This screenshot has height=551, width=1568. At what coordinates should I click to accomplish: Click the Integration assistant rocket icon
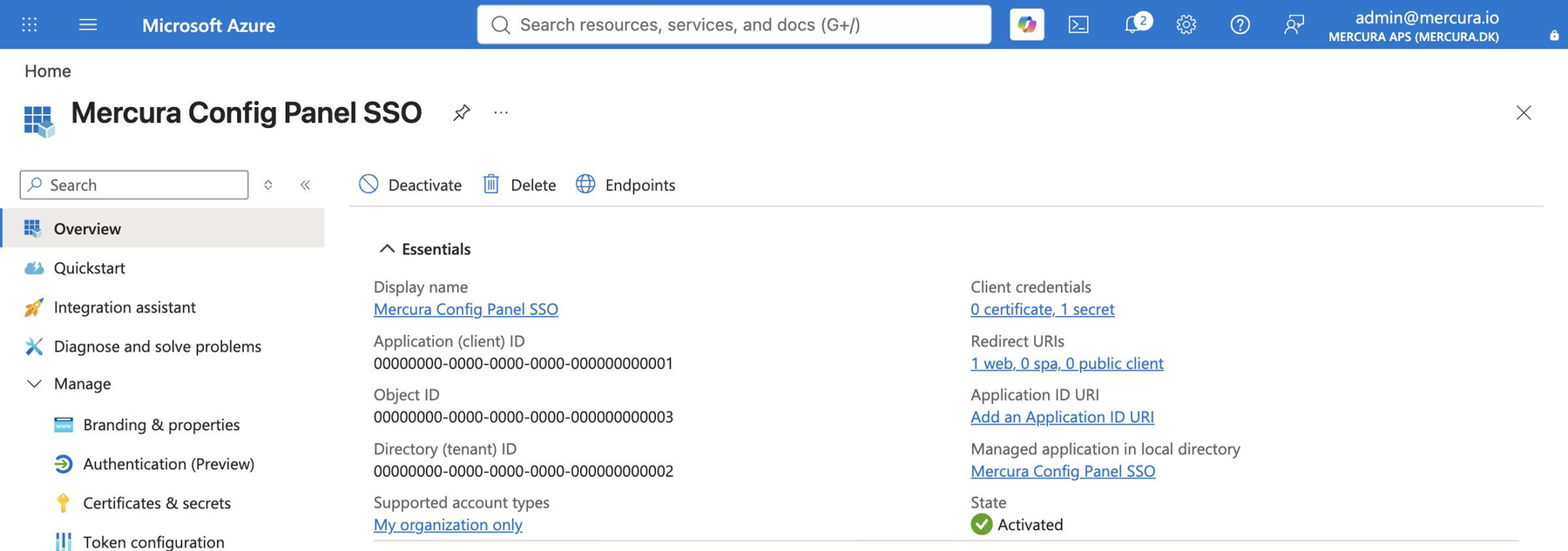(x=34, y=307)
